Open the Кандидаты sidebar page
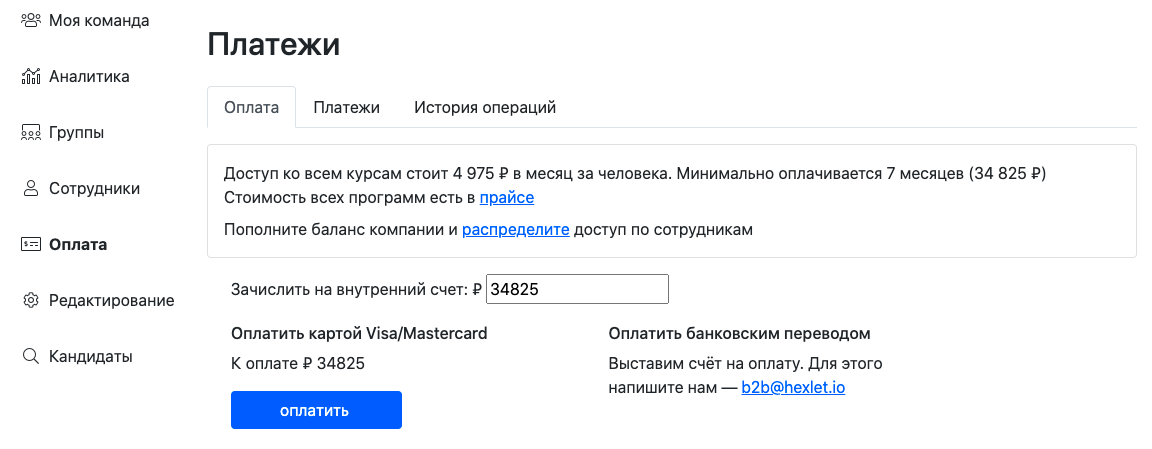The width and height of the screenshot is (1152, 449). pos(90,356)
